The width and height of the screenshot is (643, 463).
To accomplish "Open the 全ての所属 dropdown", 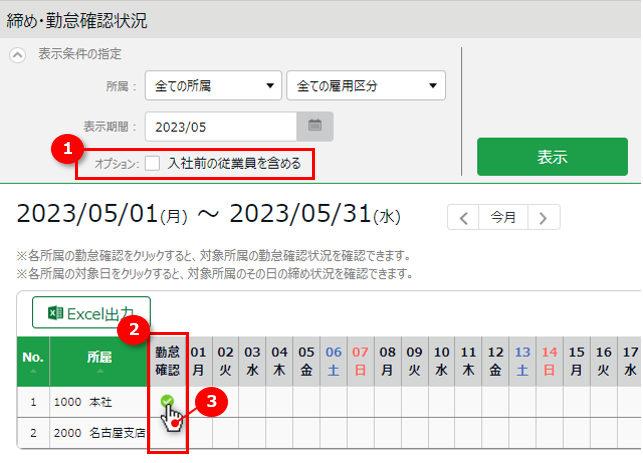I will pyautogui.click(x=212, y=86).
